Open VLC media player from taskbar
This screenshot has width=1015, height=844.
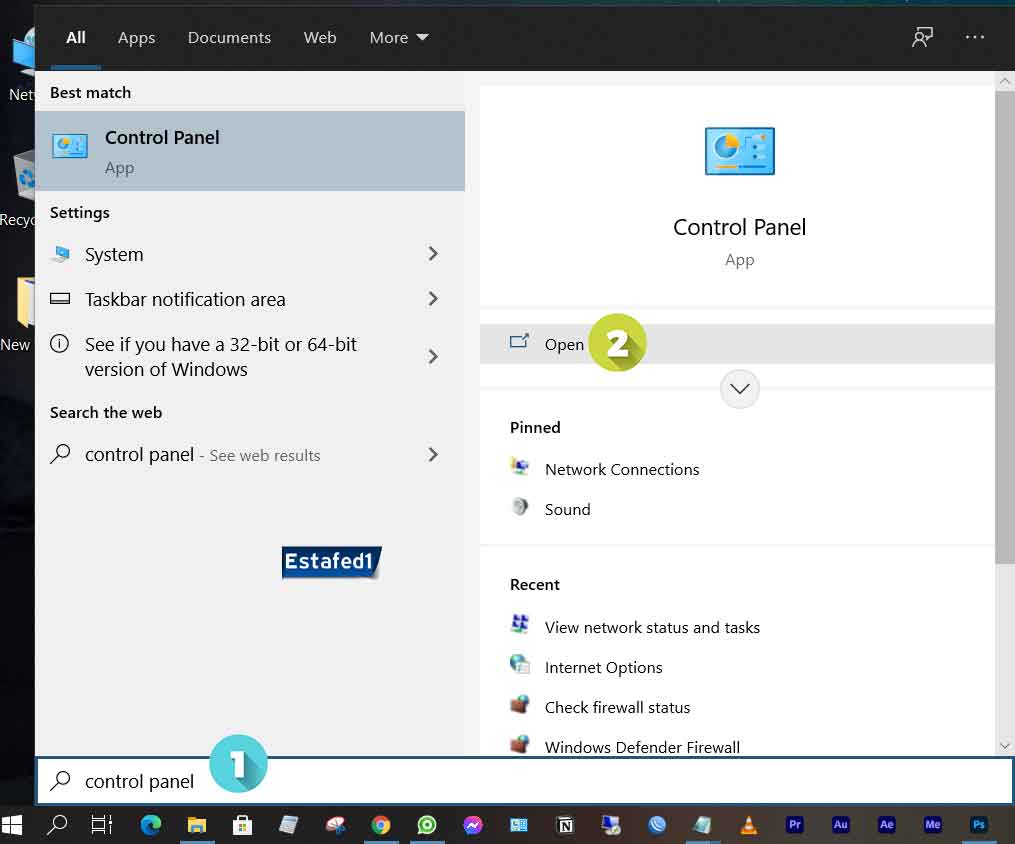click(749, 825)
